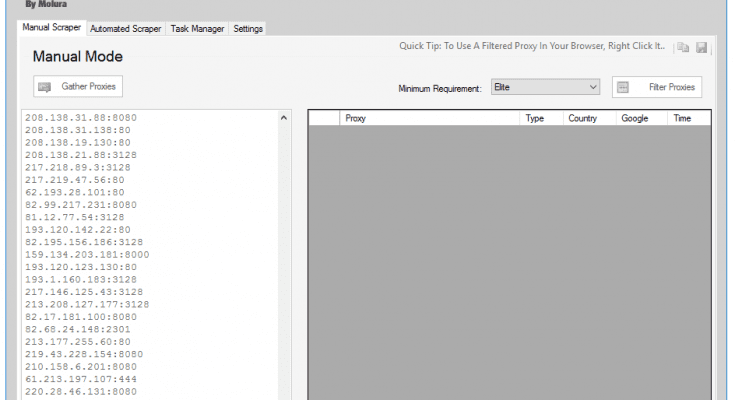Select proxy 208.138.31.88:8080 in the list
Viewport: 735px width, 400px height.
point(80,117)
